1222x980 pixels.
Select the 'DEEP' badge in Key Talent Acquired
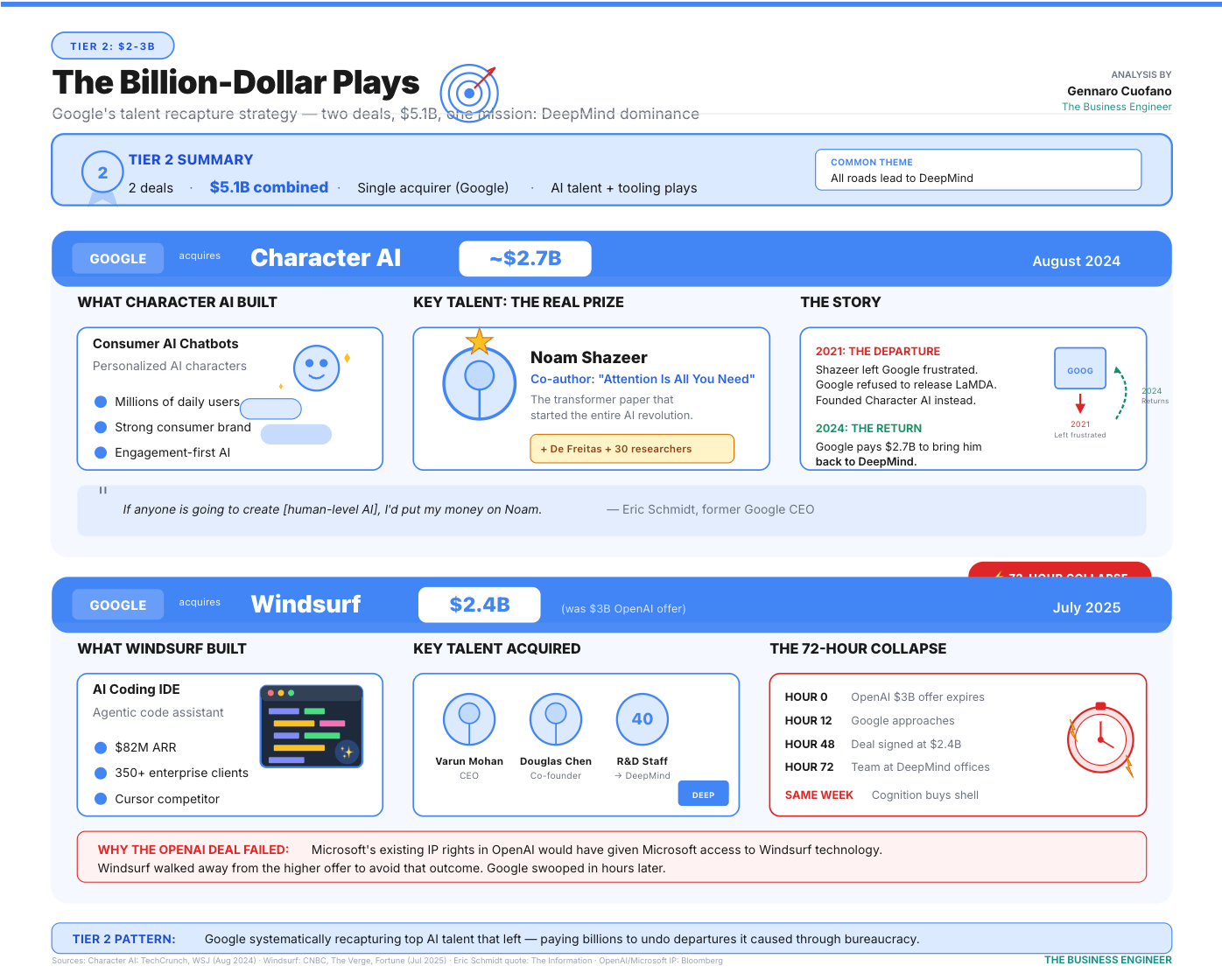[x=703, y=793]
